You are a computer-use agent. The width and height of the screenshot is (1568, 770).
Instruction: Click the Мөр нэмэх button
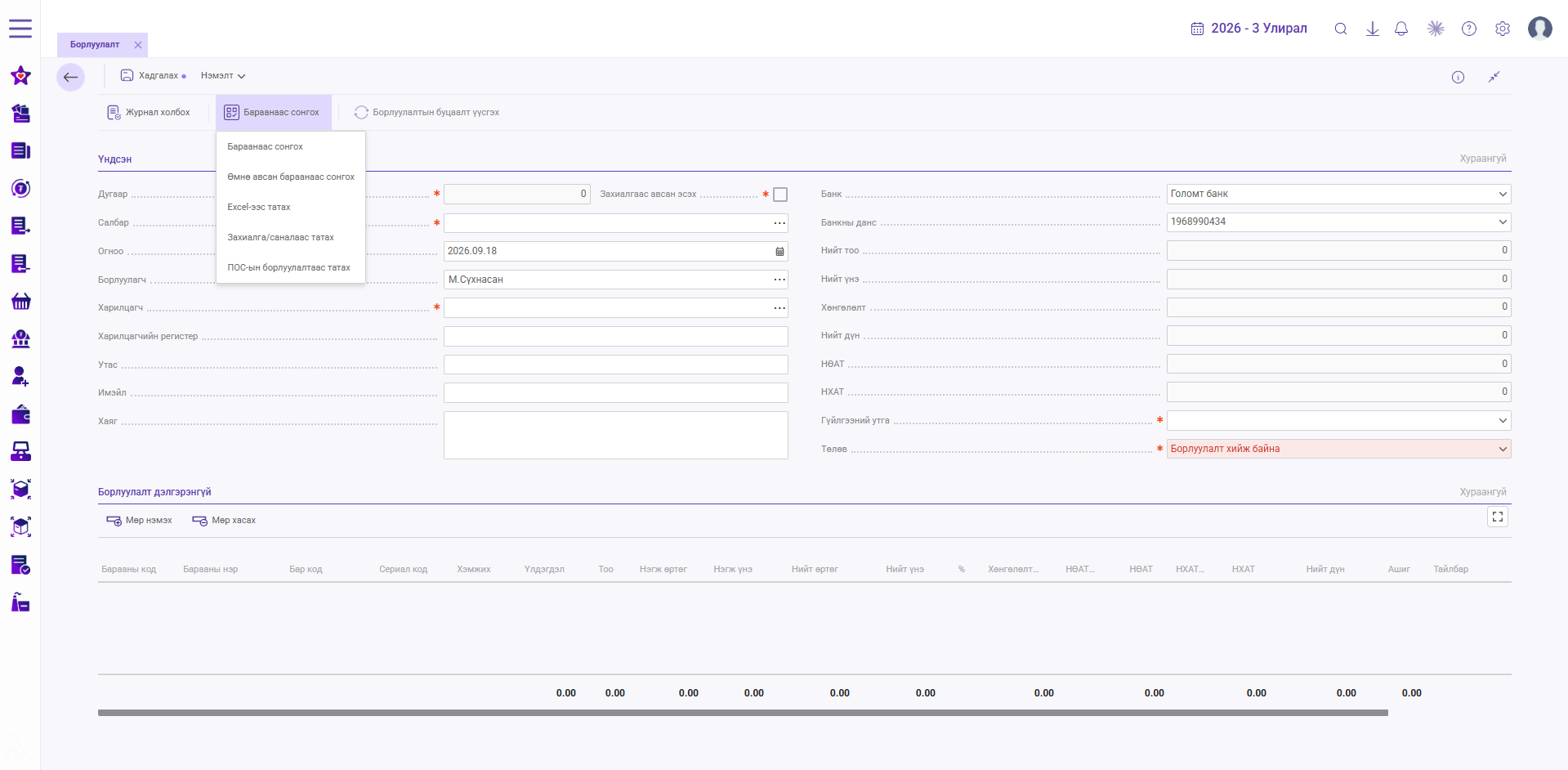[x=140, y=521]
